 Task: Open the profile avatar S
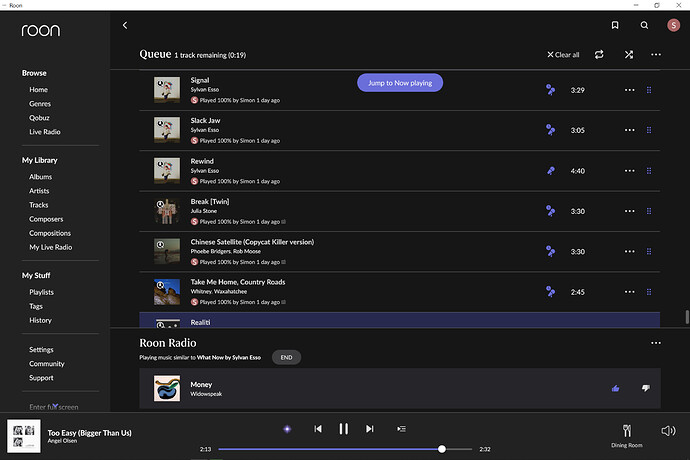click(673, 26)
